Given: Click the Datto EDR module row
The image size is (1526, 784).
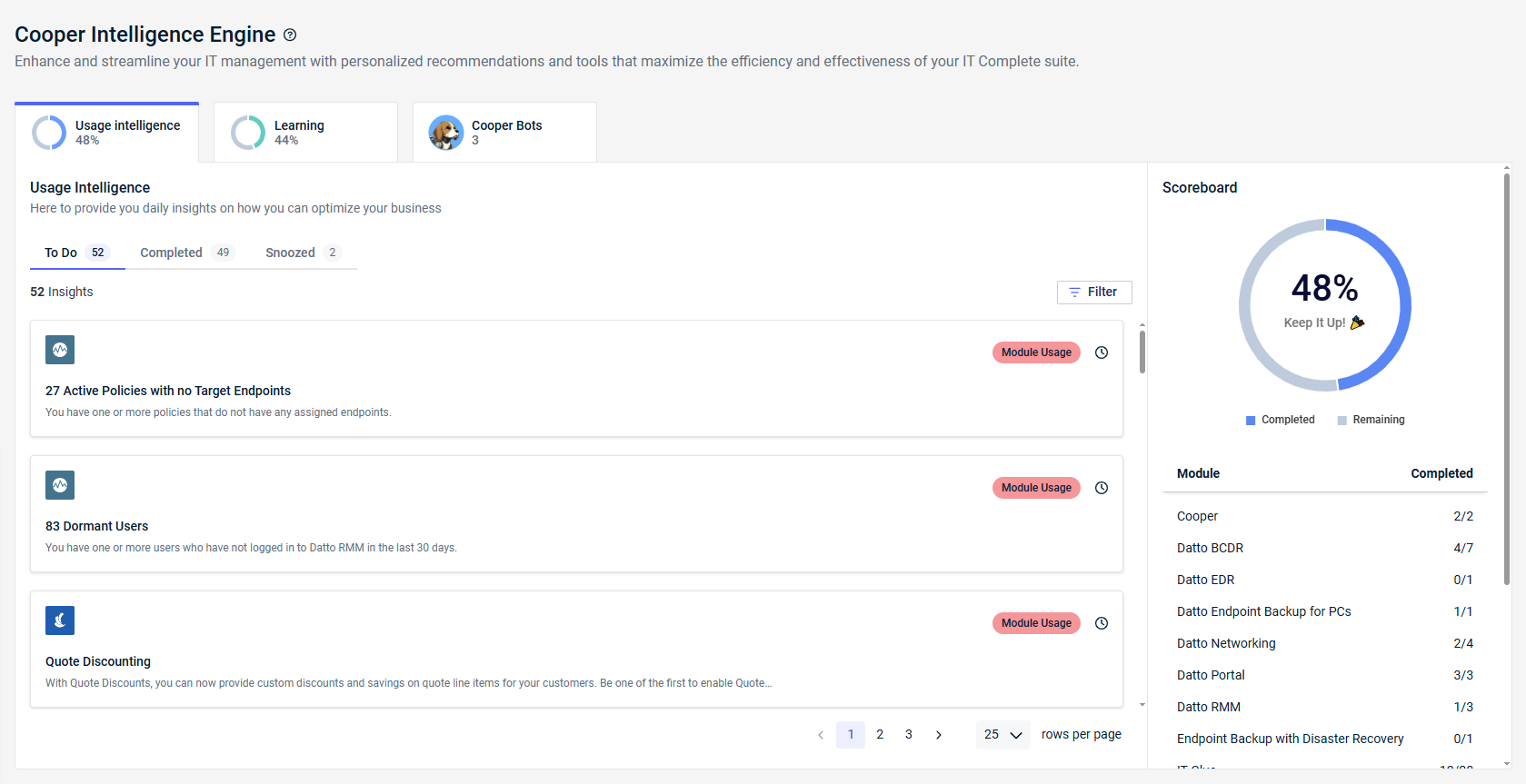Looking at the screenshot, I should pyautogui.click(x=1325, y=580).
